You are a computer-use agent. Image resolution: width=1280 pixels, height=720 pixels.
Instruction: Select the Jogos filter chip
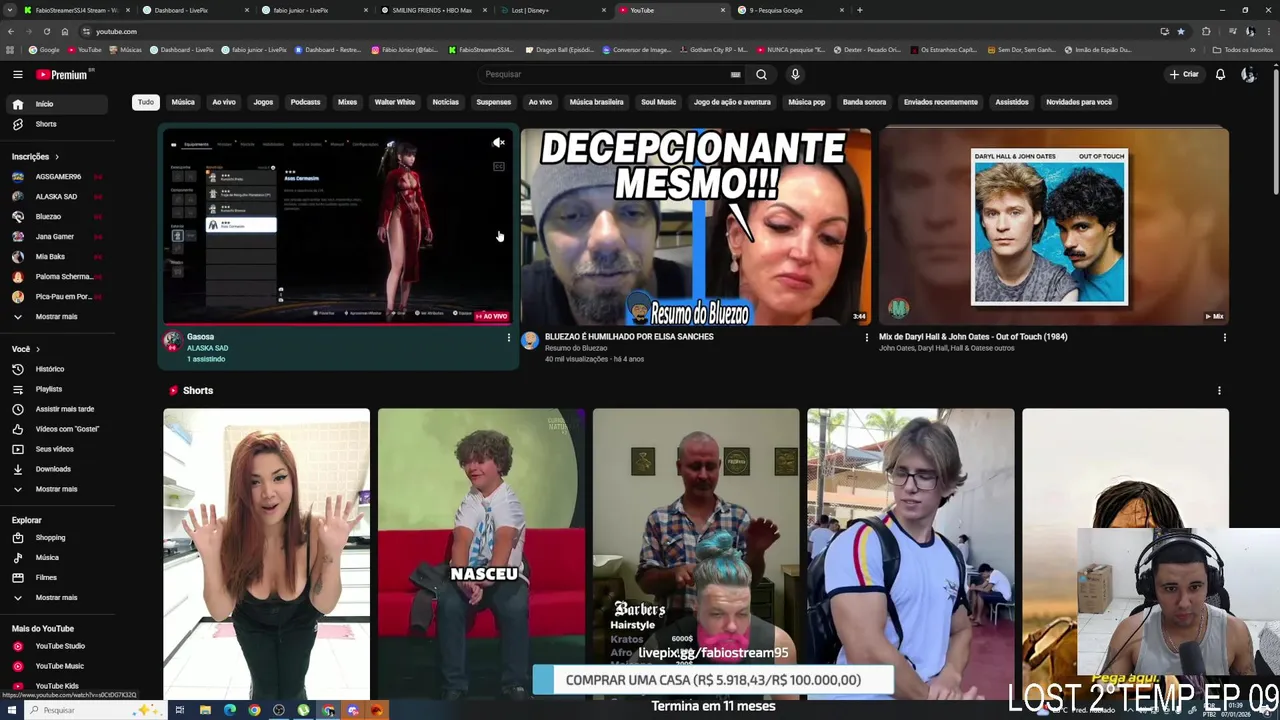click(263, 102)
